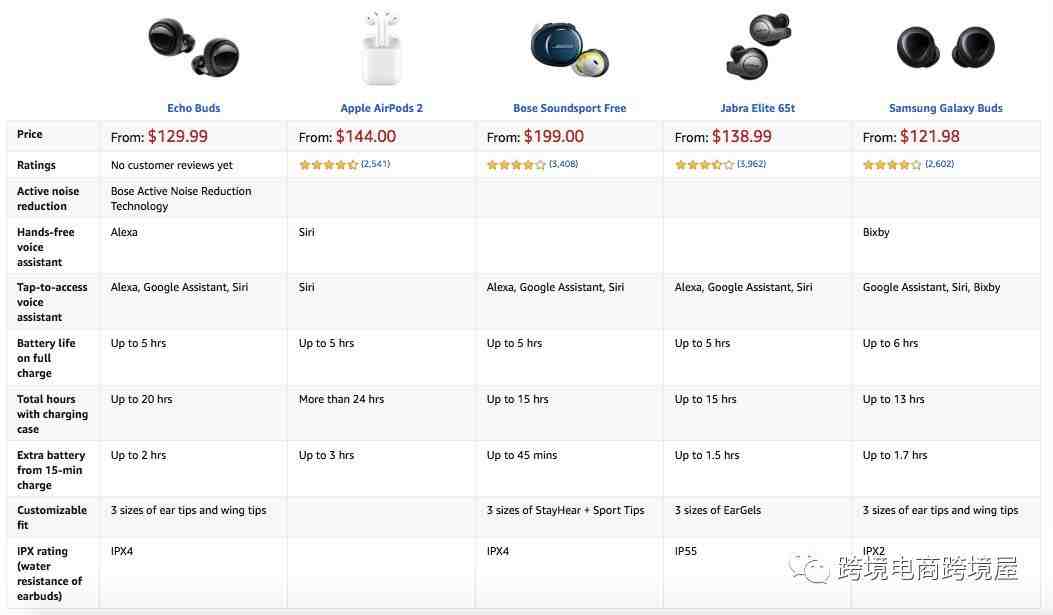This screenshot has height=615, width=1053.
Task: Click the Echo Buds $129.99 price
Action: click(178, 136)
